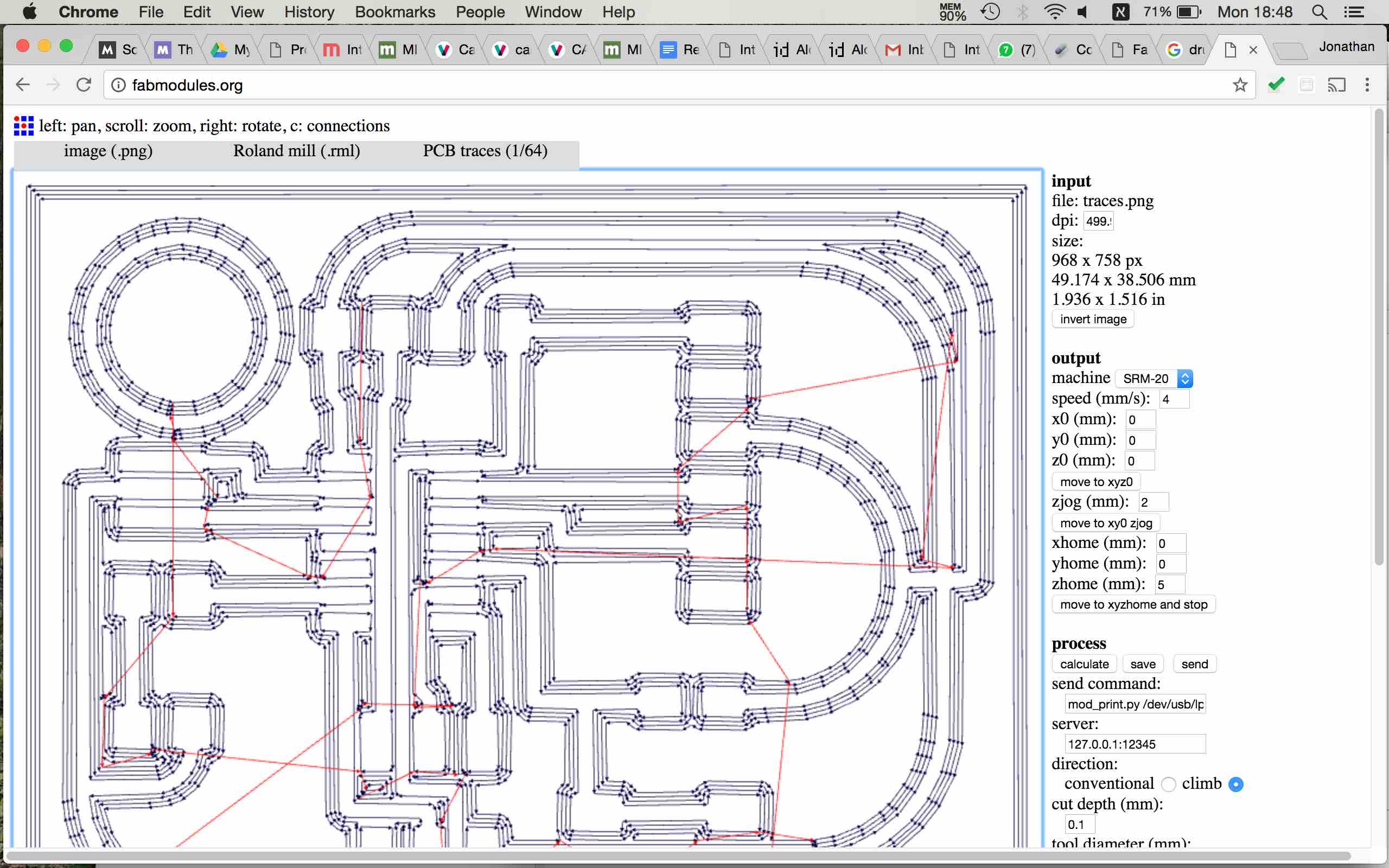
Task: Click the volume icon in menu bar
Action: click(x=1082, y=12)
